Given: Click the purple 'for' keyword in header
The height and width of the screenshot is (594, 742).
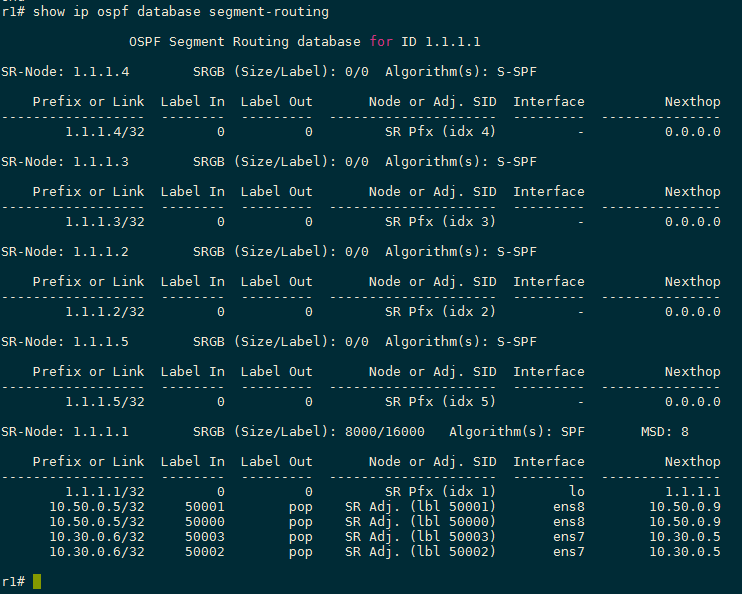Looking at the screenshot, I should click(381, 41).
